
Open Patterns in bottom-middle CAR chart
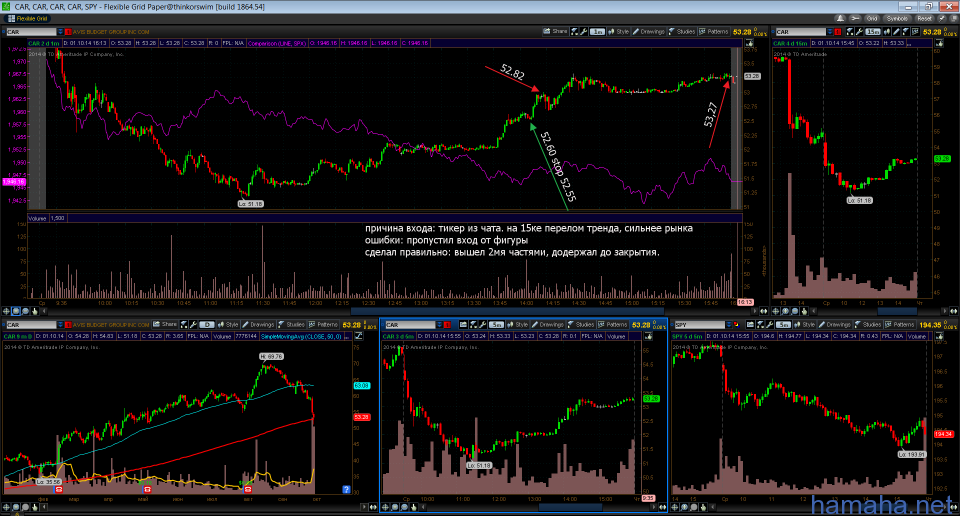pyautogui.click(x=613, y=324)
